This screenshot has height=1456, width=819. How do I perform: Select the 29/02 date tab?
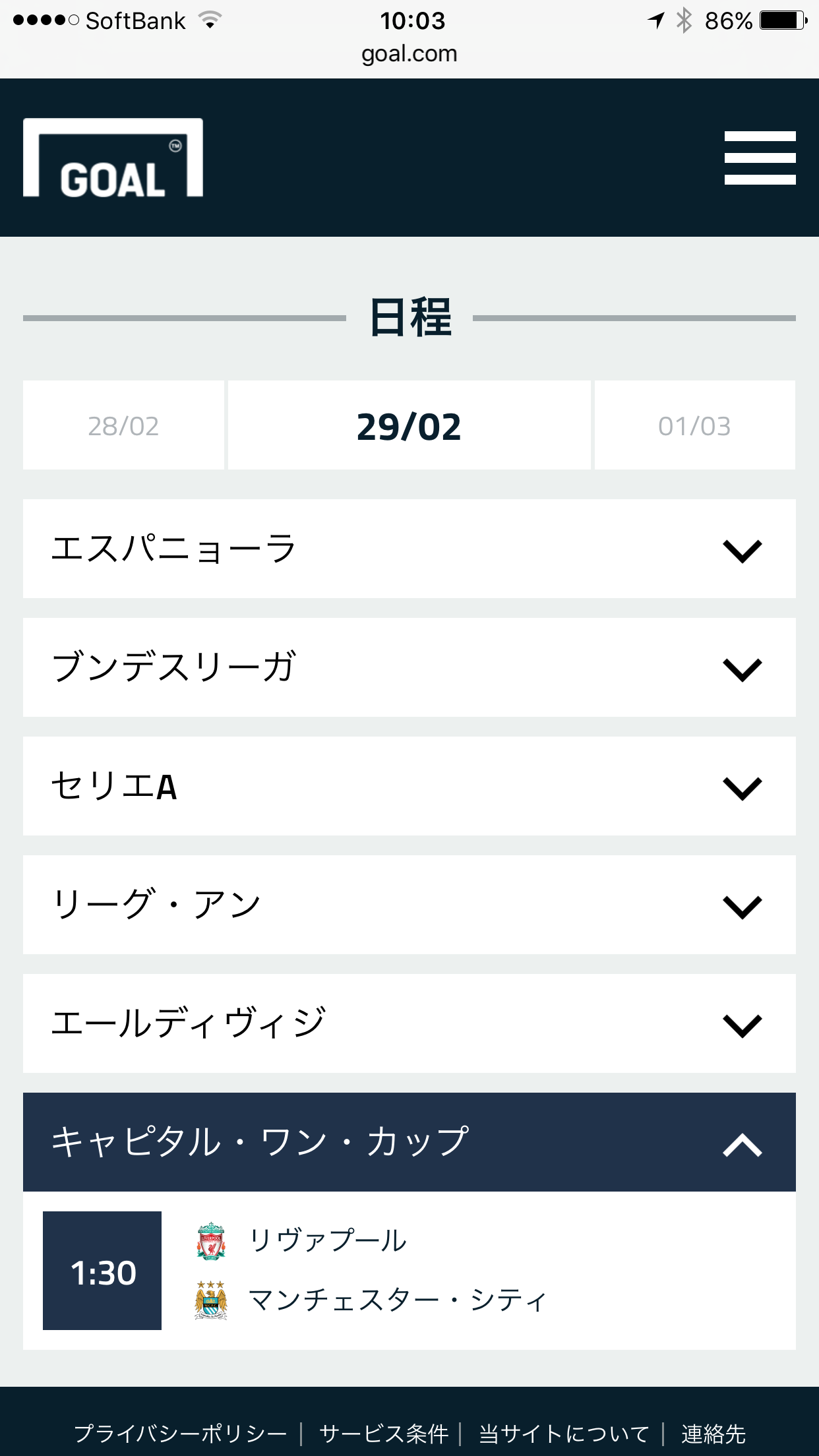click(x=409, y=425)
